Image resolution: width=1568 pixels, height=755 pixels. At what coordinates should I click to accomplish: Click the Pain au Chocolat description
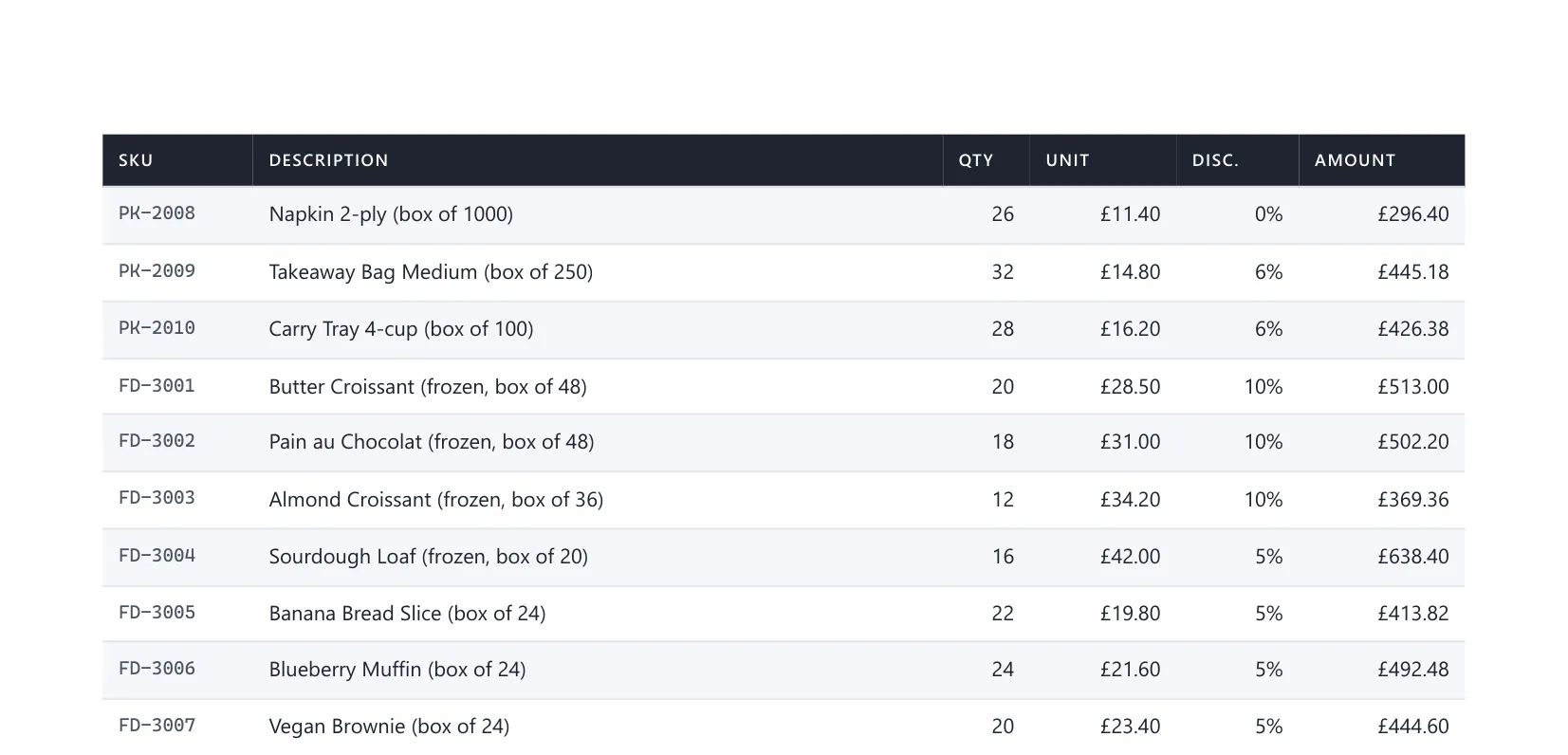click(x=432, y=442)
